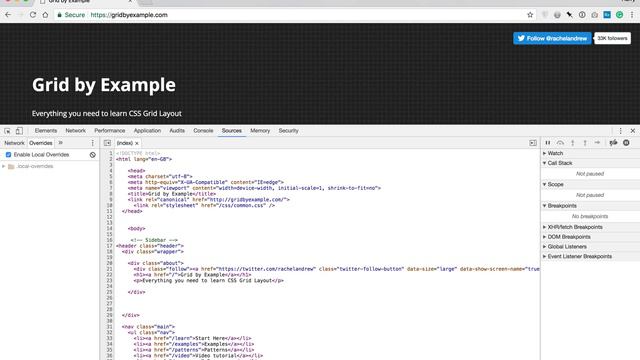Select the Overrides navigator tab
Viewport: 640px width, 360px height.
(40, 143)
